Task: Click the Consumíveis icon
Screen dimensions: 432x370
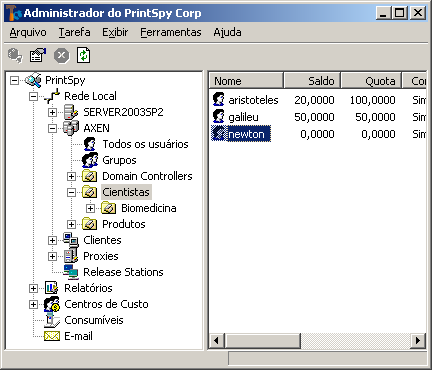Action: pyautogui.click(x=52, y=320)
